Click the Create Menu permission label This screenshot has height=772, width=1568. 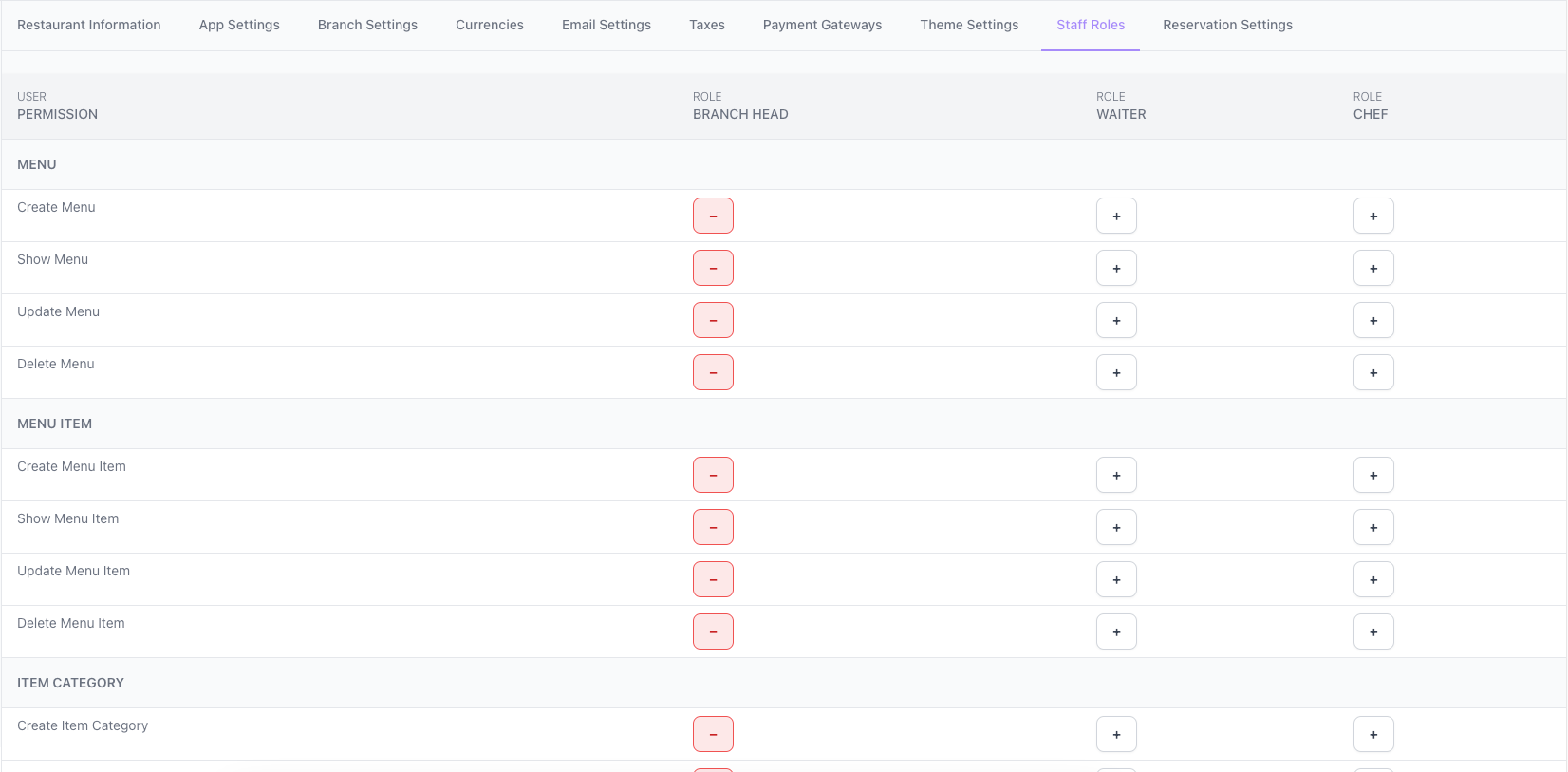click(x=56, y=207)
